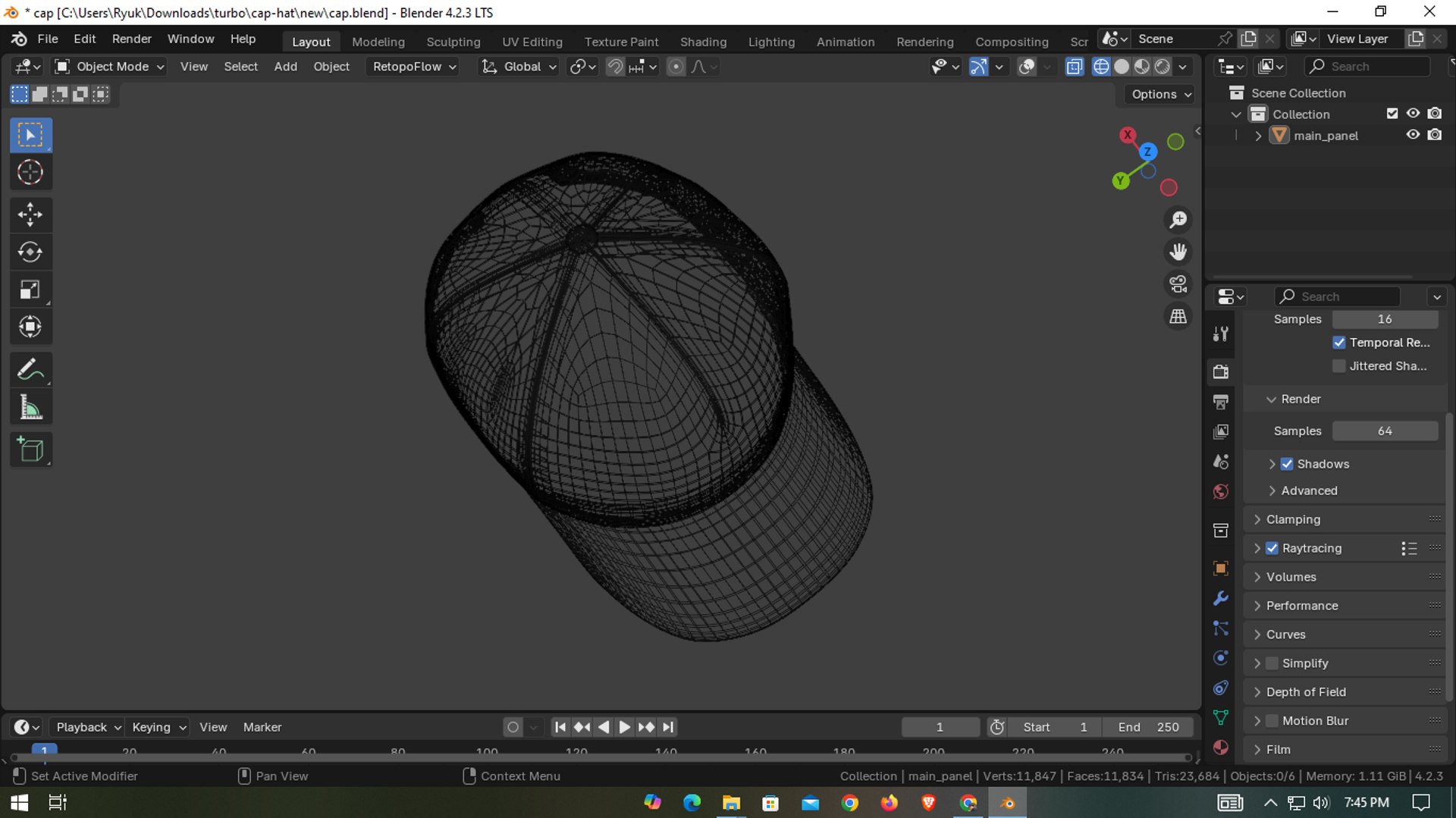Viewport: 1456px width, 818px height.
Task: Play the animation forward
Action: (624, 727)
